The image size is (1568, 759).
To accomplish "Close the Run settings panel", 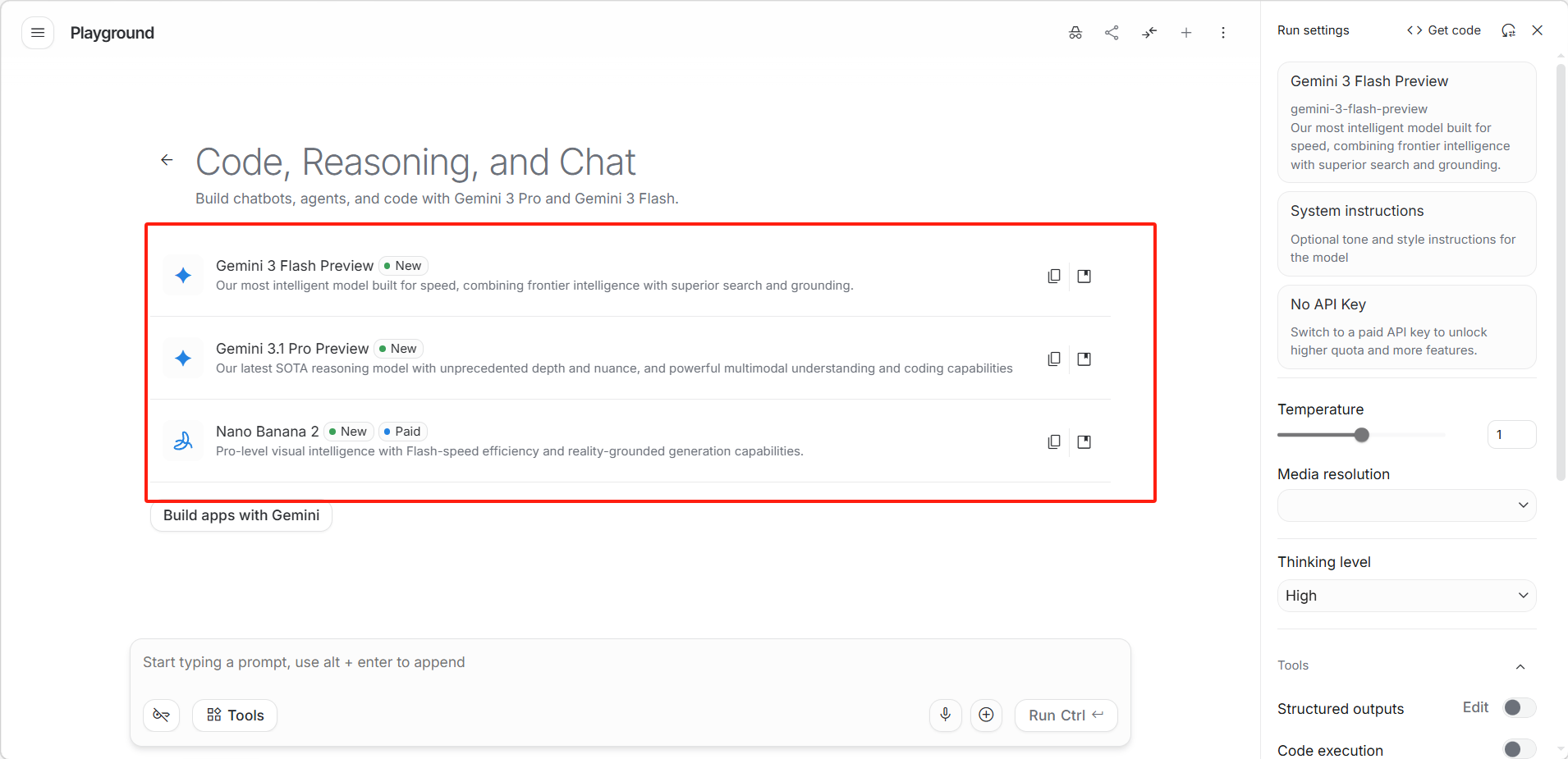I will (1538, 30).
